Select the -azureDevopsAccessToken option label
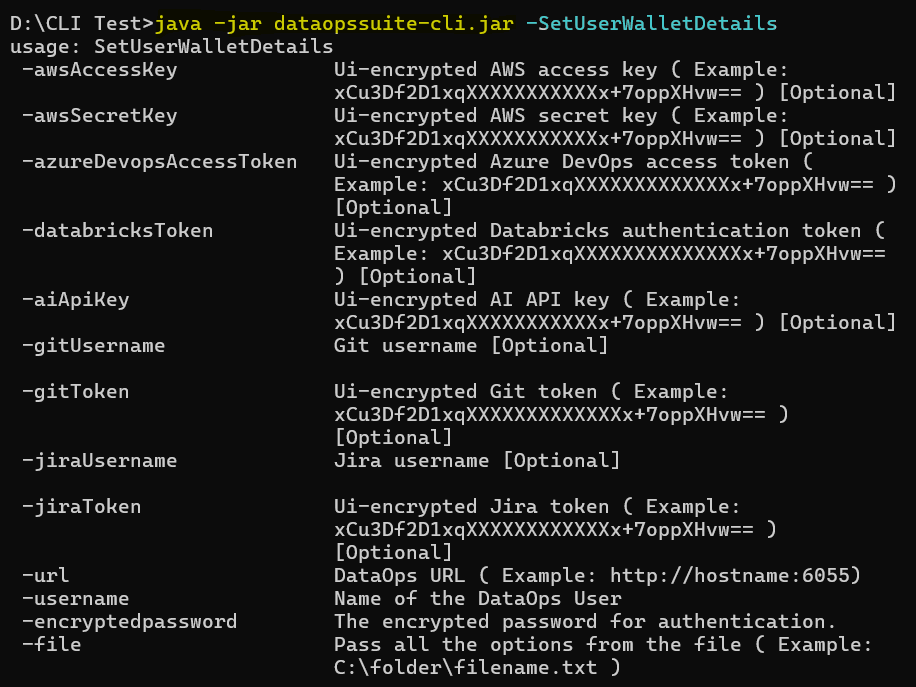The image size is (916, 687). coord(159,162)
